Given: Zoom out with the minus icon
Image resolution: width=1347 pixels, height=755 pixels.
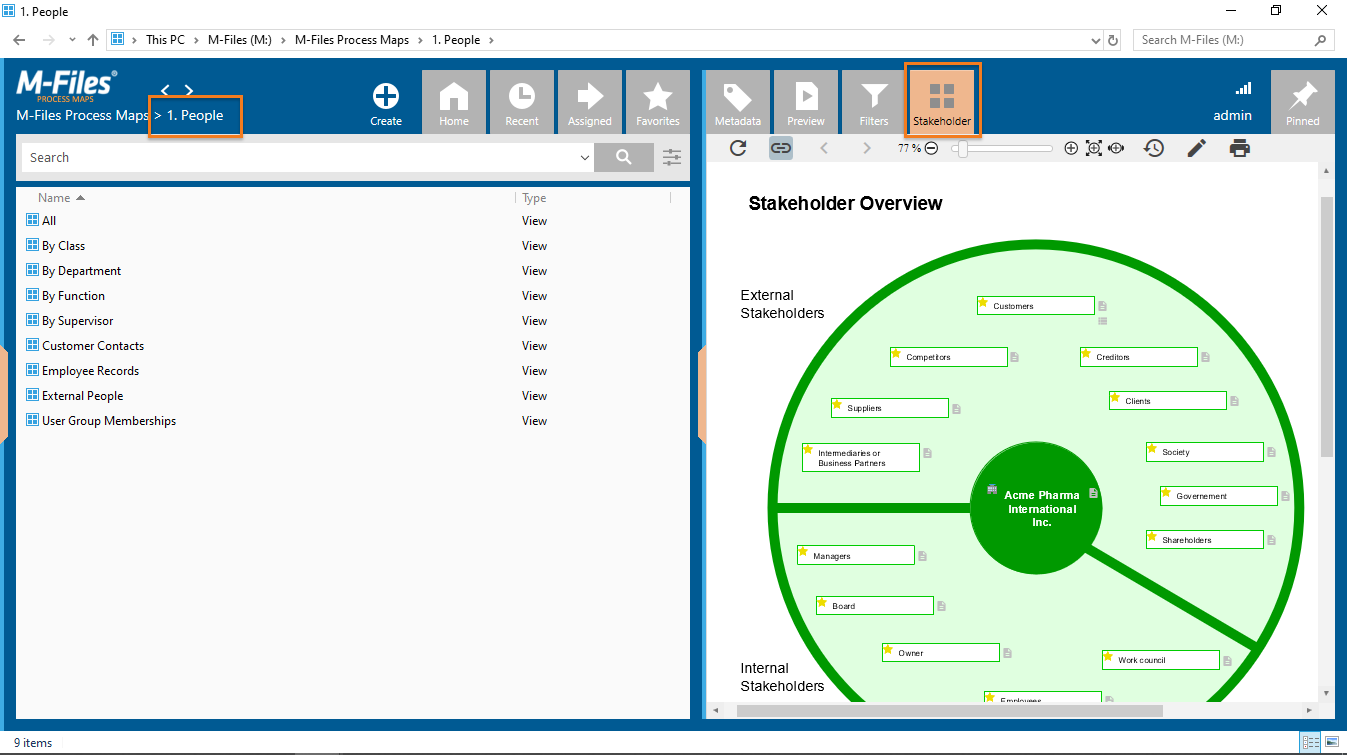Looking at the screenshot, I should coord(931,148).
